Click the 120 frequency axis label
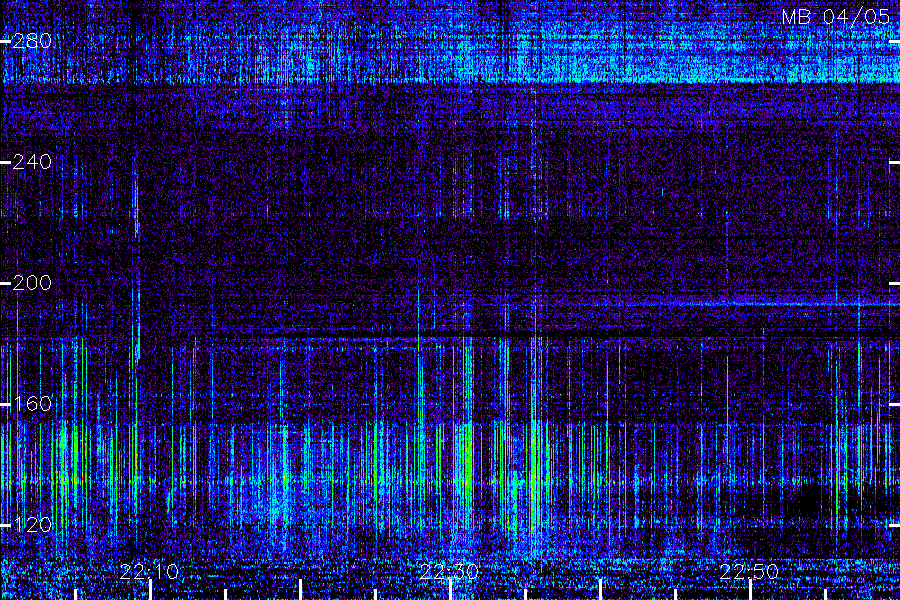This screenshot has width=900, height=600. click(32, 525)
